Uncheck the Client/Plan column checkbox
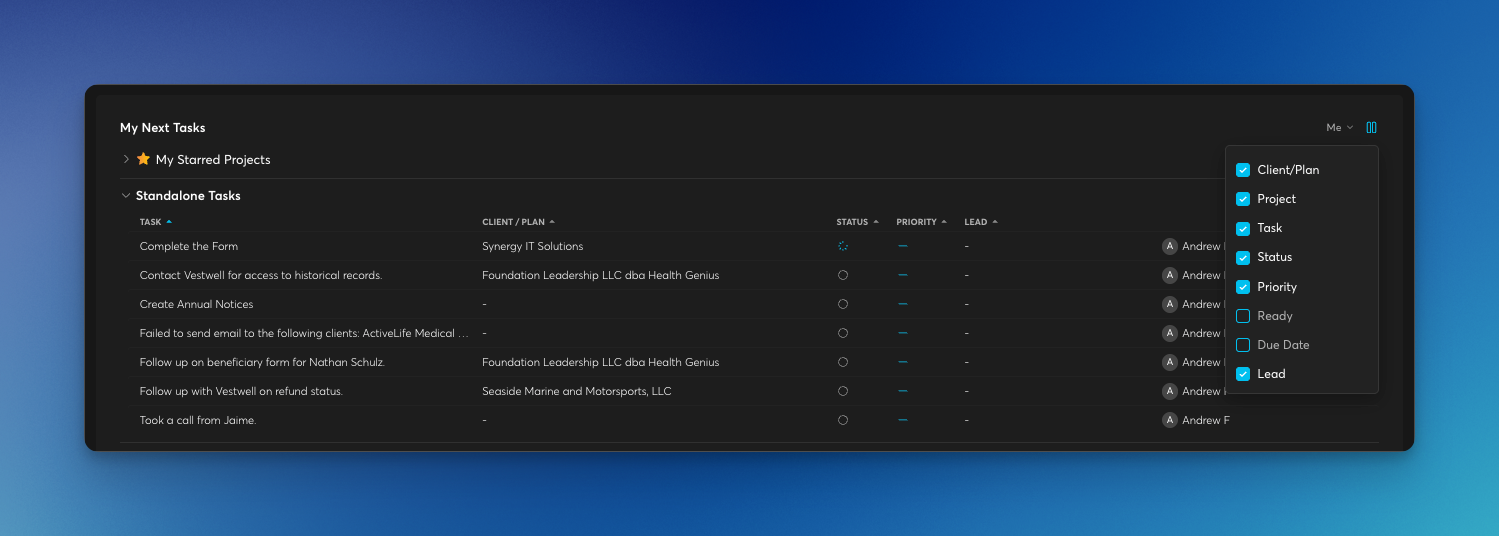Screen dimensions: 1499x536 (x=1243, y=170)
